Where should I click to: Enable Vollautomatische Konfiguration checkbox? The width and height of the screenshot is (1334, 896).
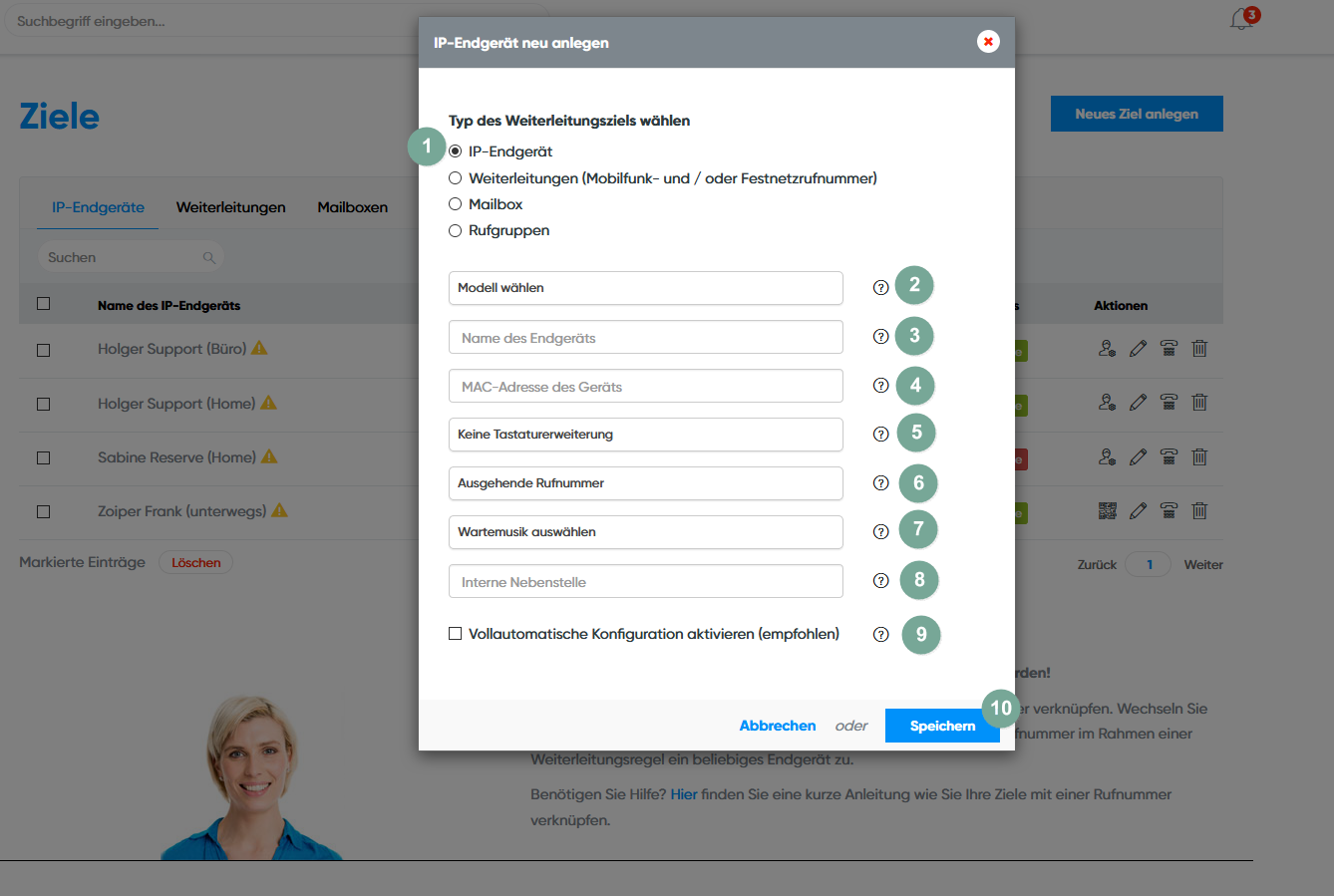456,634
